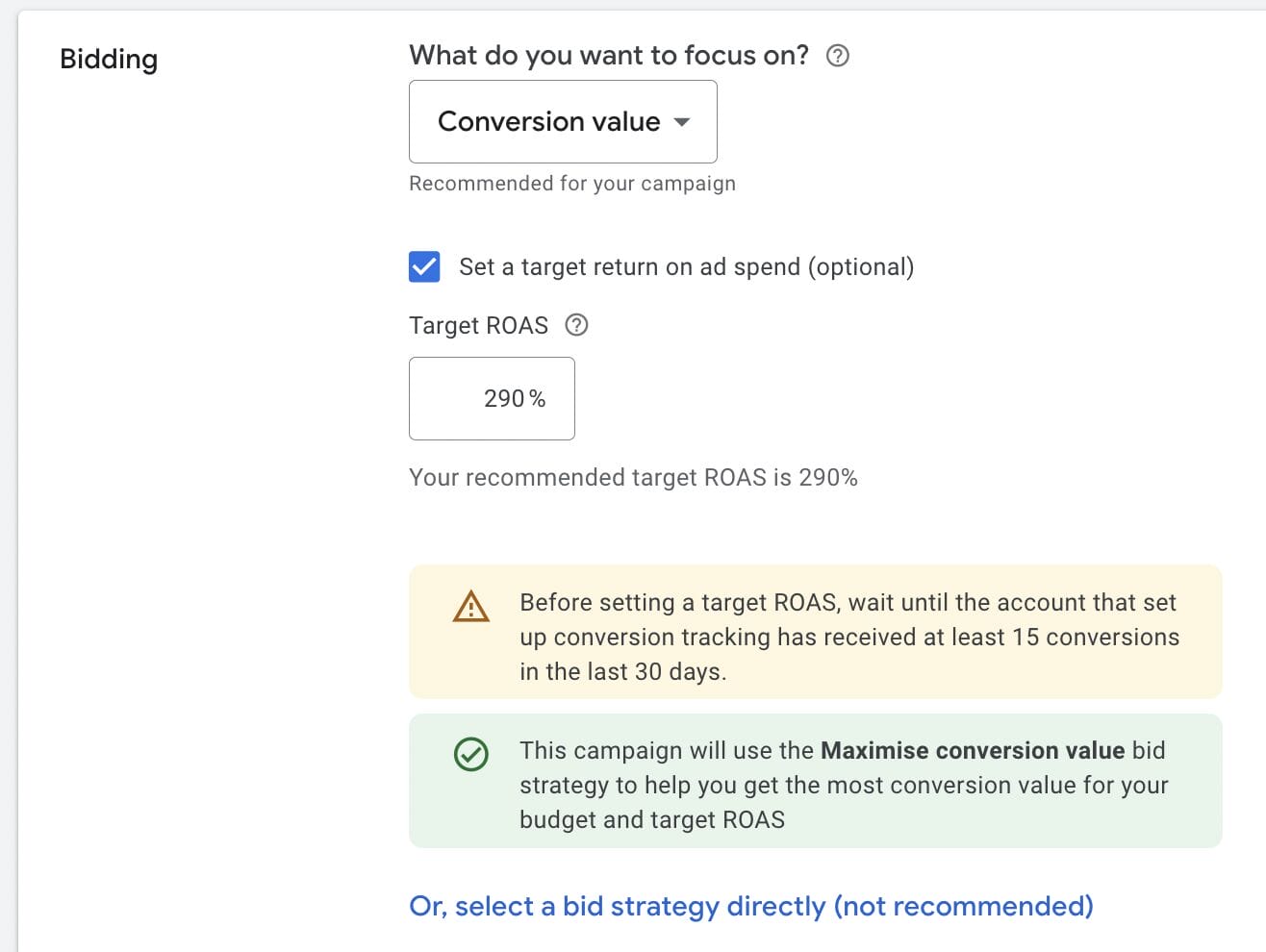Click help icon beside "What do you want to focus on?"

838,56
